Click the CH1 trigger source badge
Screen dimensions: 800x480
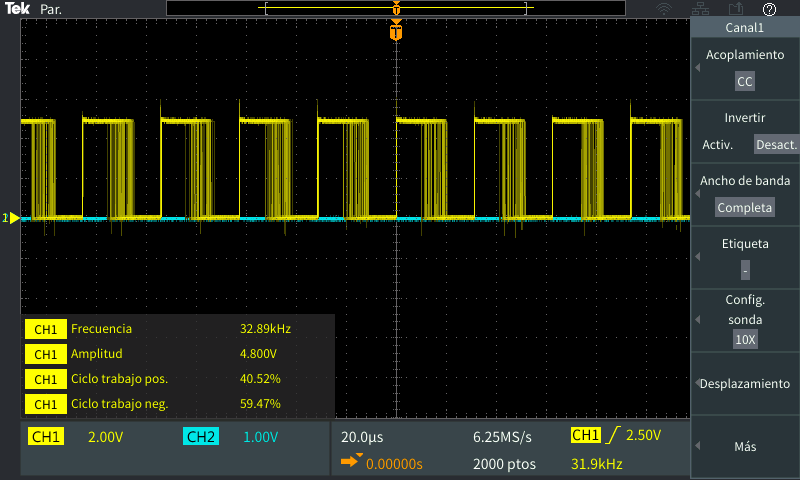pyautogui.click(x=586, y=435)
